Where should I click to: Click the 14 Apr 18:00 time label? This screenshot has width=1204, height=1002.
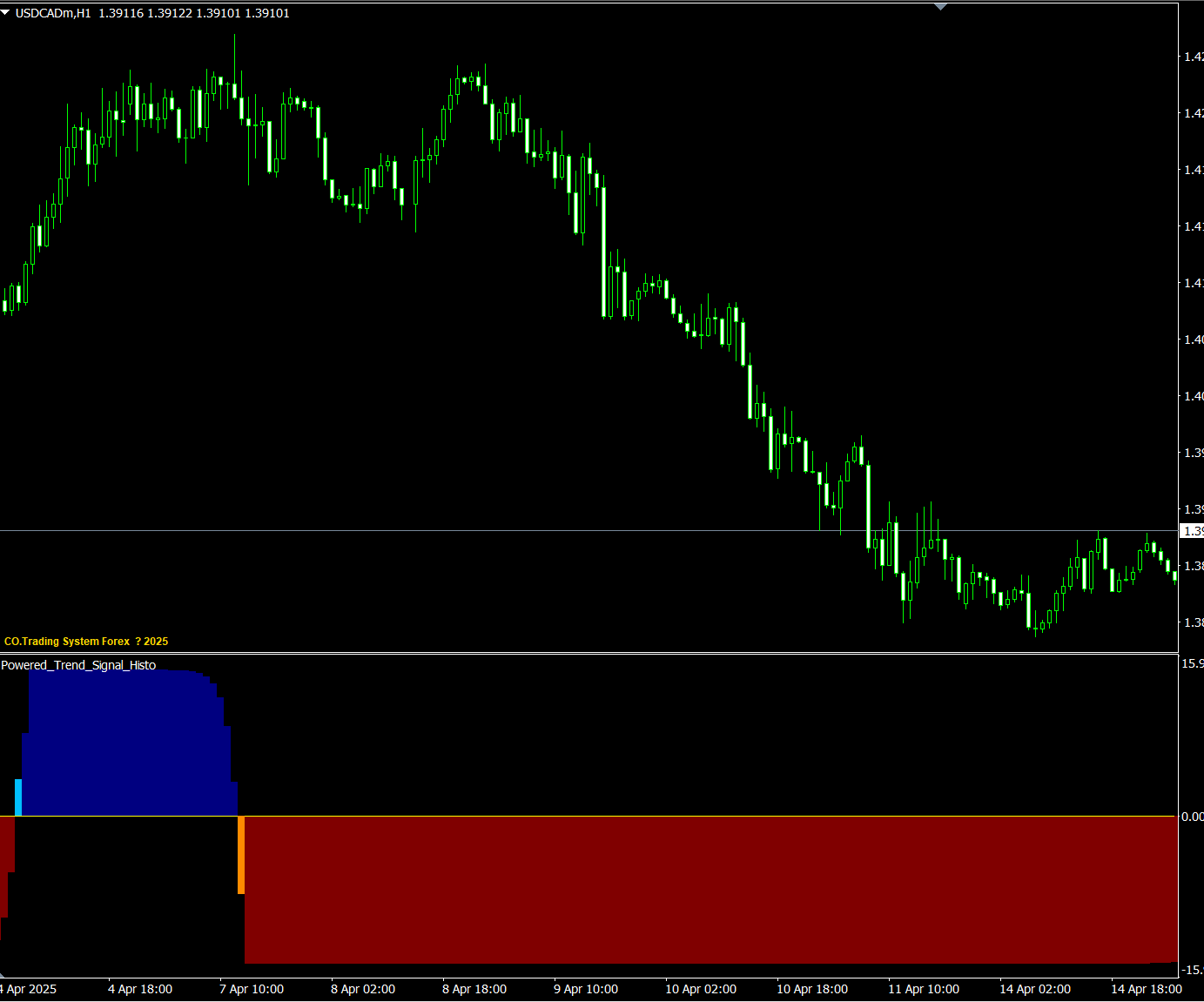[x=1147, y=989]
